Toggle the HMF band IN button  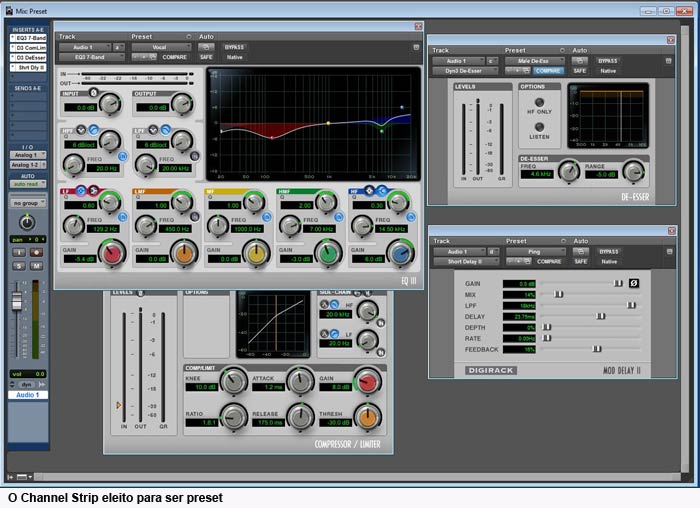click(339, 217)
